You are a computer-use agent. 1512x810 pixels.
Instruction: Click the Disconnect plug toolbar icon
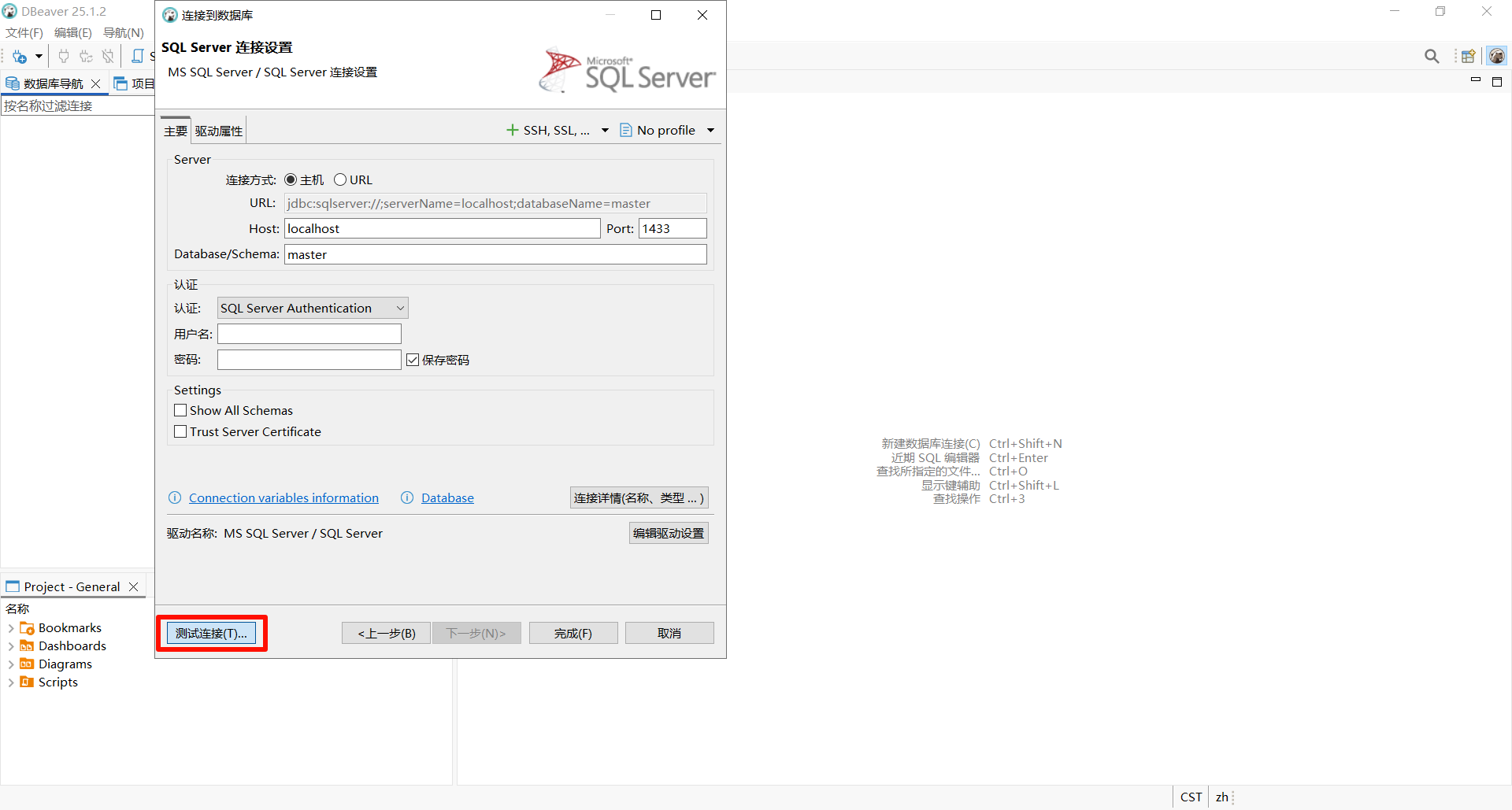tap(108, 57)
